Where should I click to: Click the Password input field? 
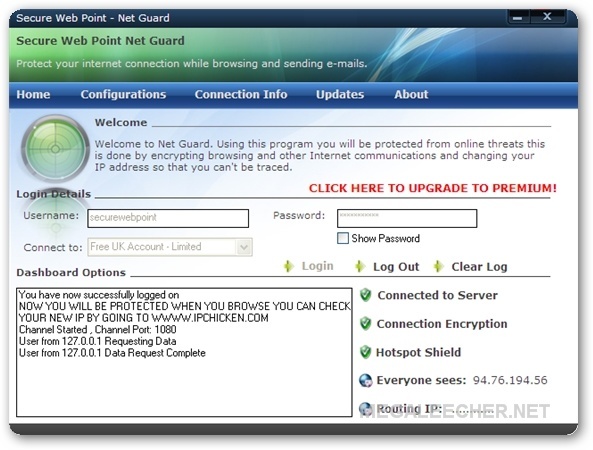coord(407,218)
